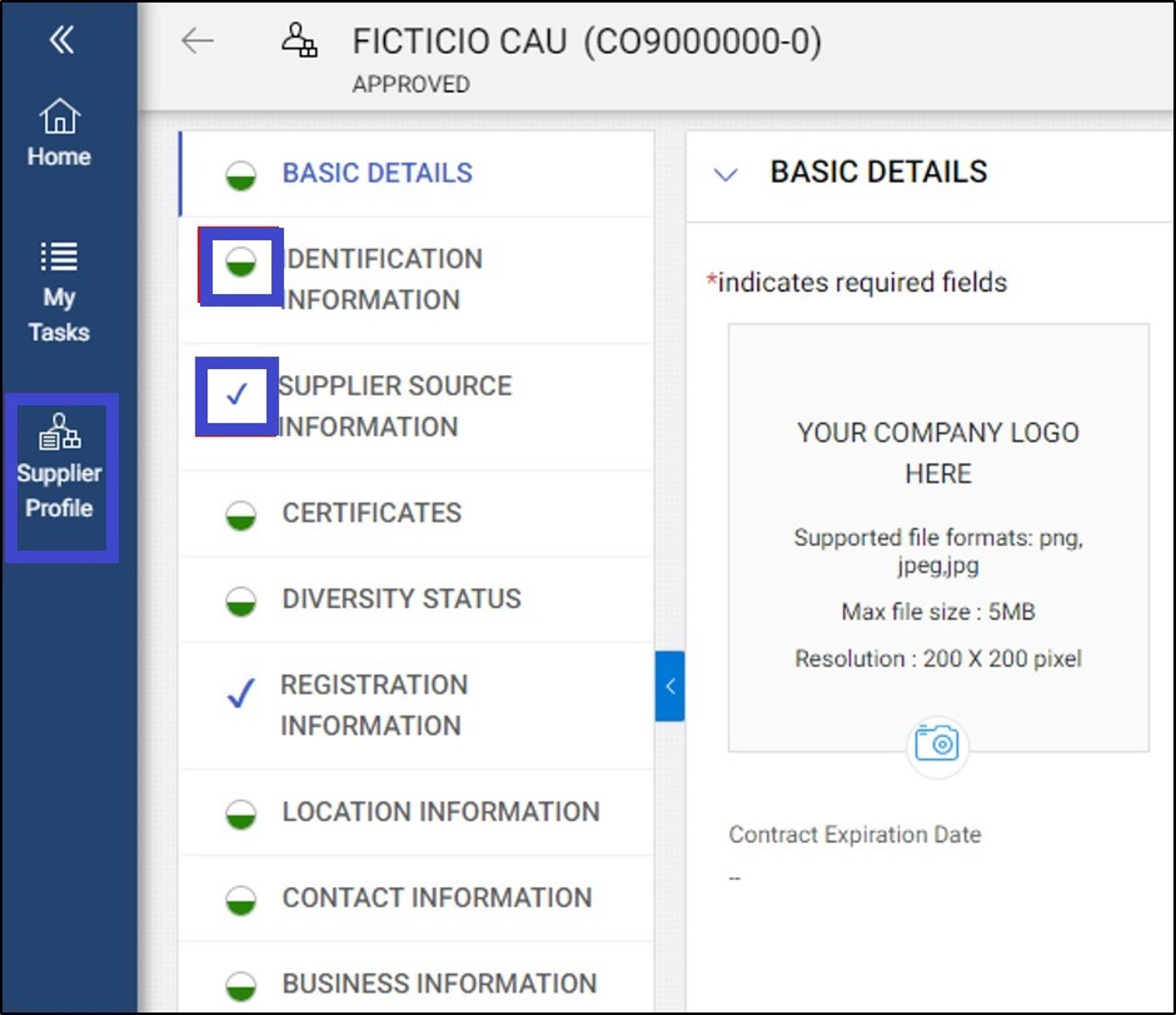Click Contract Expiration Date field value

click(736, 878)
